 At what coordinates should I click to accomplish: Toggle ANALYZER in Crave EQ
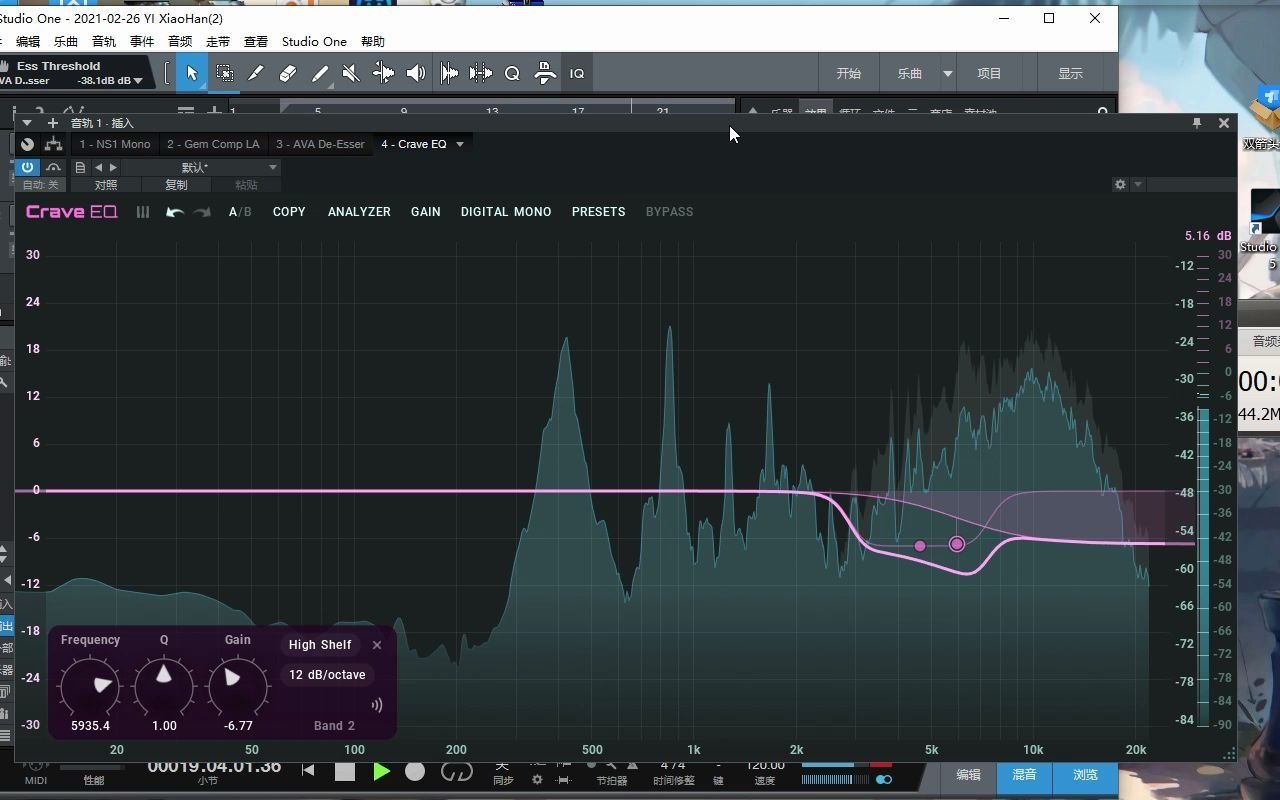click(359, 212)
